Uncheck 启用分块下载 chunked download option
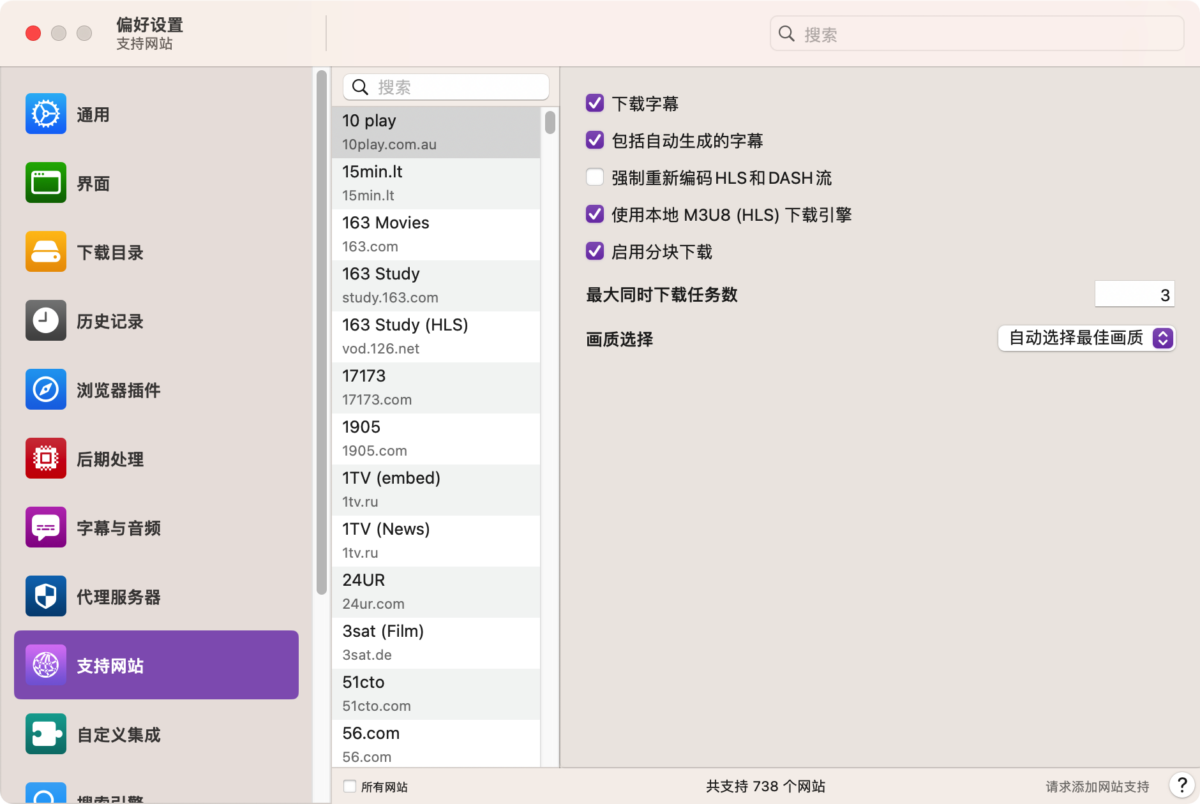This screenshot has height=804, width=1200. pyautogui.click(x=594, y=251)
